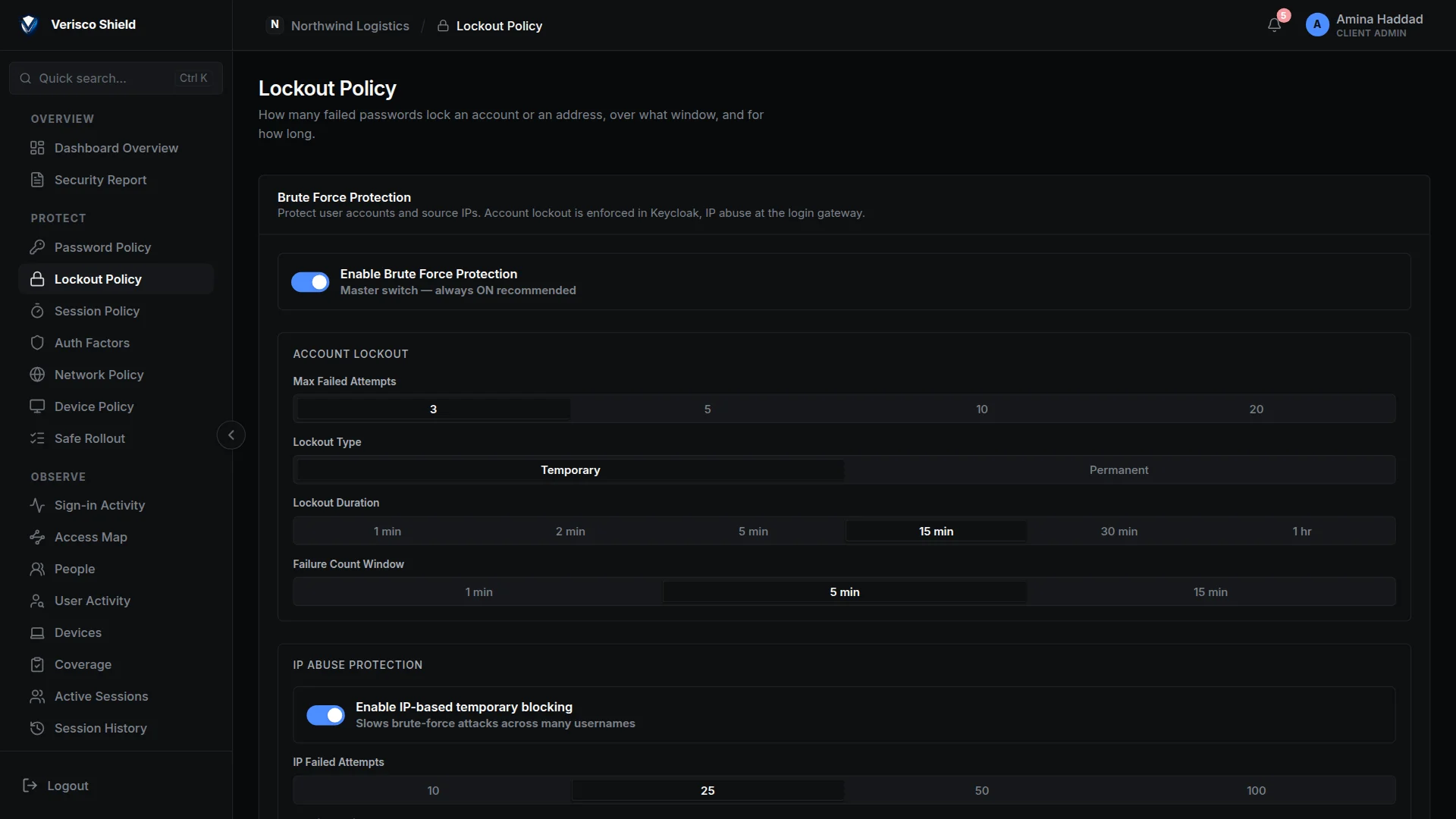This screenshot has height=819, width=1456.
Task: Set Max Failed Attempts to 20
Action: (x=1256, y=409)
